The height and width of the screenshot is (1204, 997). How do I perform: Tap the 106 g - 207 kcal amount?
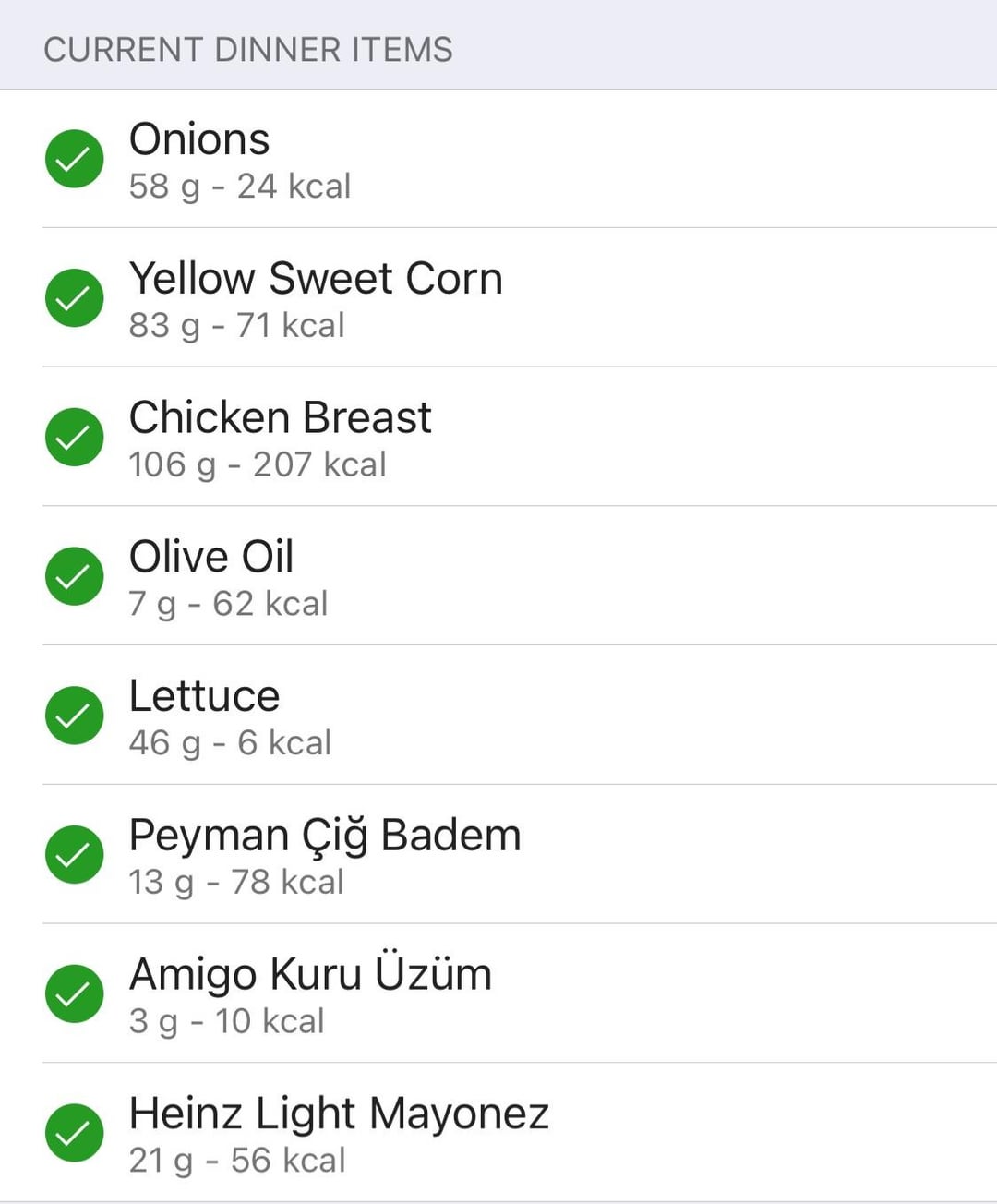258,464
